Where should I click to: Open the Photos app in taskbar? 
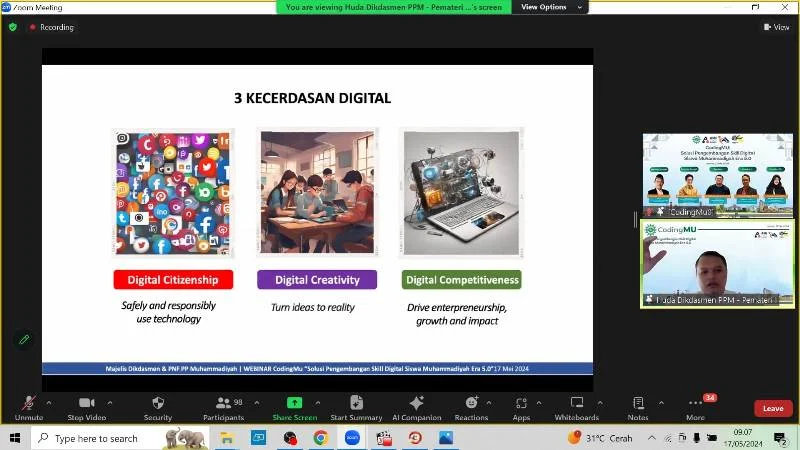(x=446, y=438)
